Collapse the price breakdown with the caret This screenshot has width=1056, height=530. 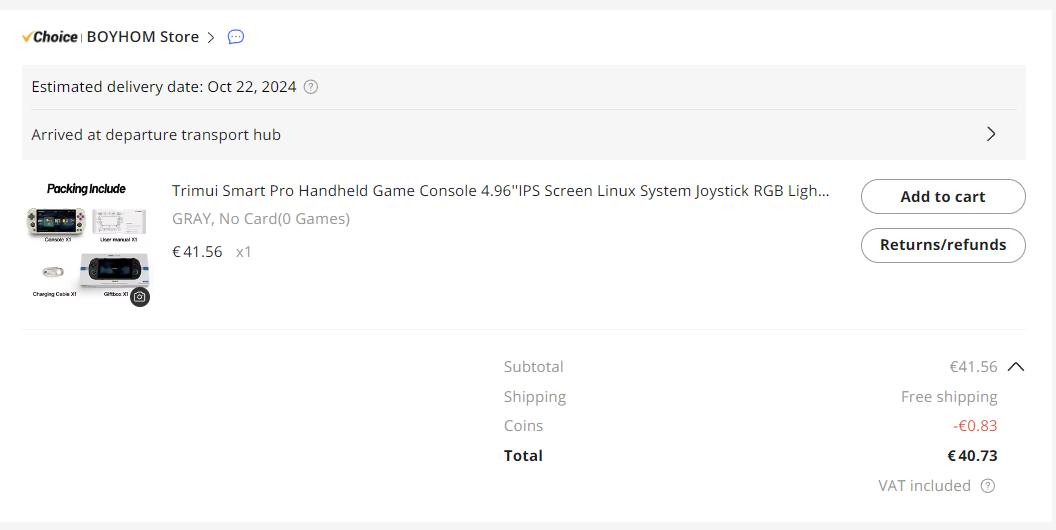(1016, 367)
